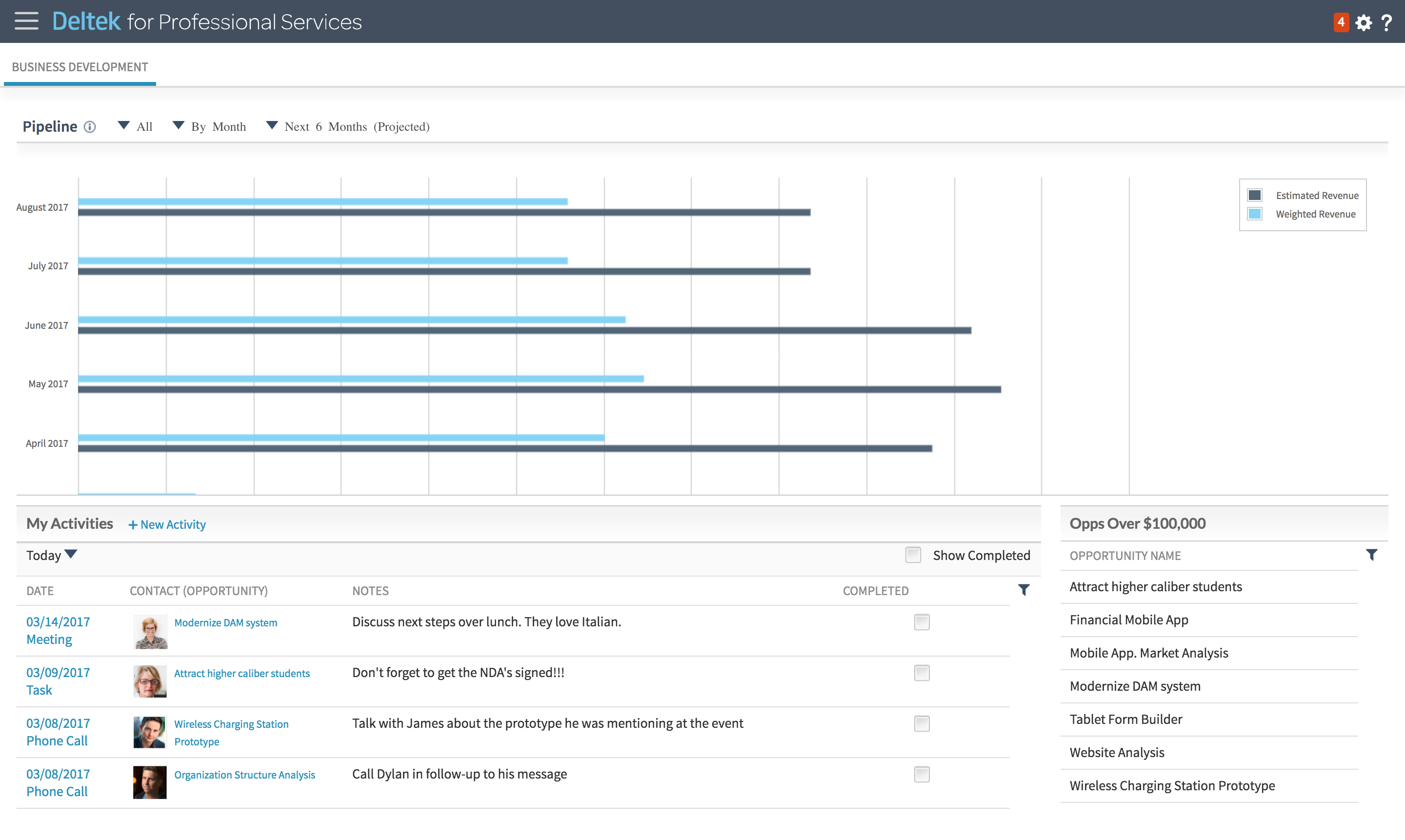Click the New Activity link
1405x840 pixels.
pos(167,524)
